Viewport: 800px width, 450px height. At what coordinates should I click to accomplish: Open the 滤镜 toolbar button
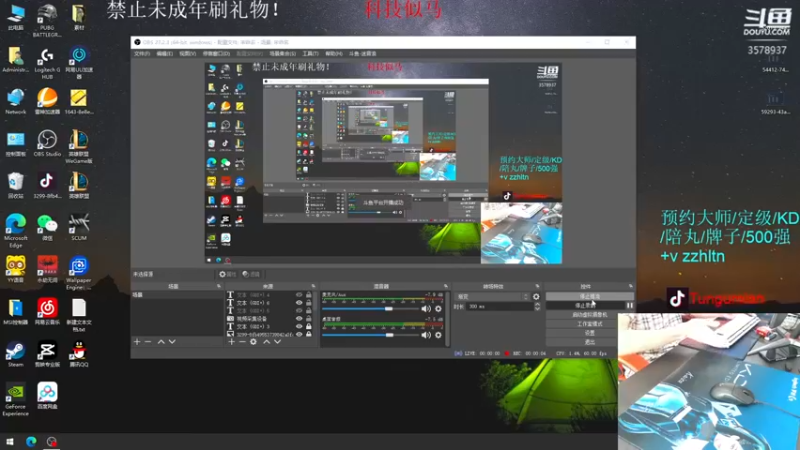tap(251, 274)
